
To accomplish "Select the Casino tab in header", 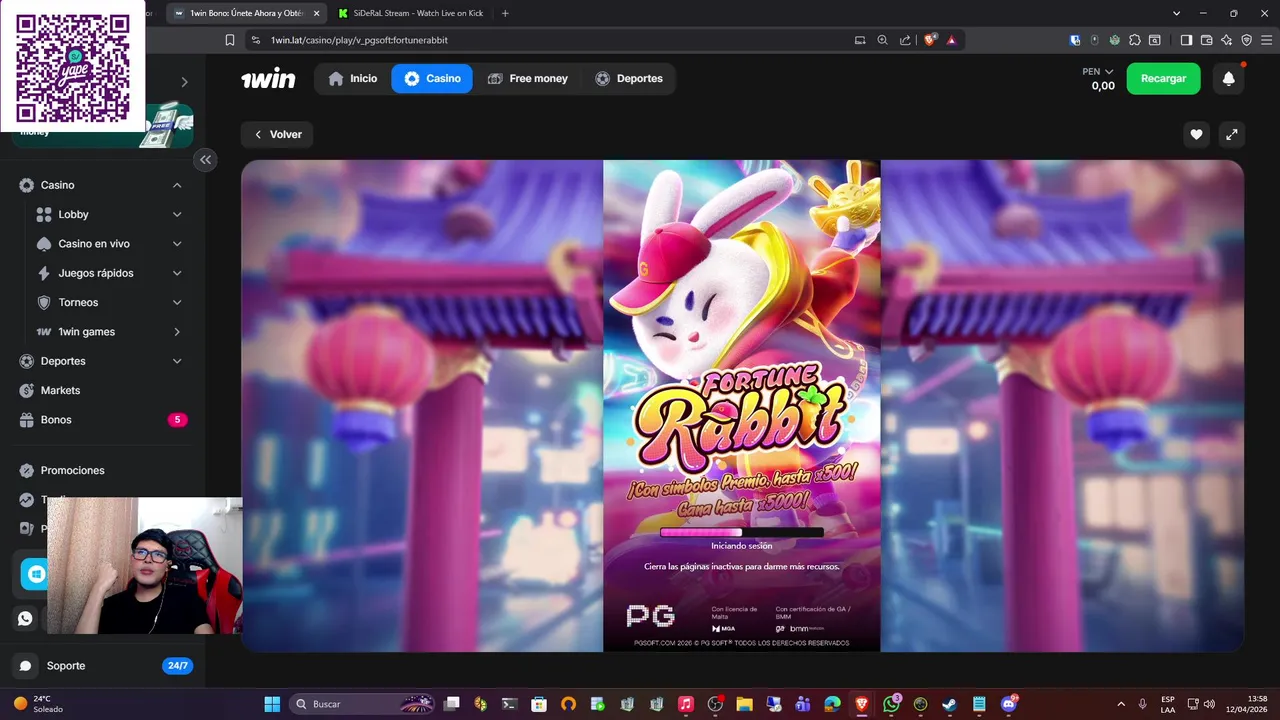I will pyautogui.click(x=432, y=79).
